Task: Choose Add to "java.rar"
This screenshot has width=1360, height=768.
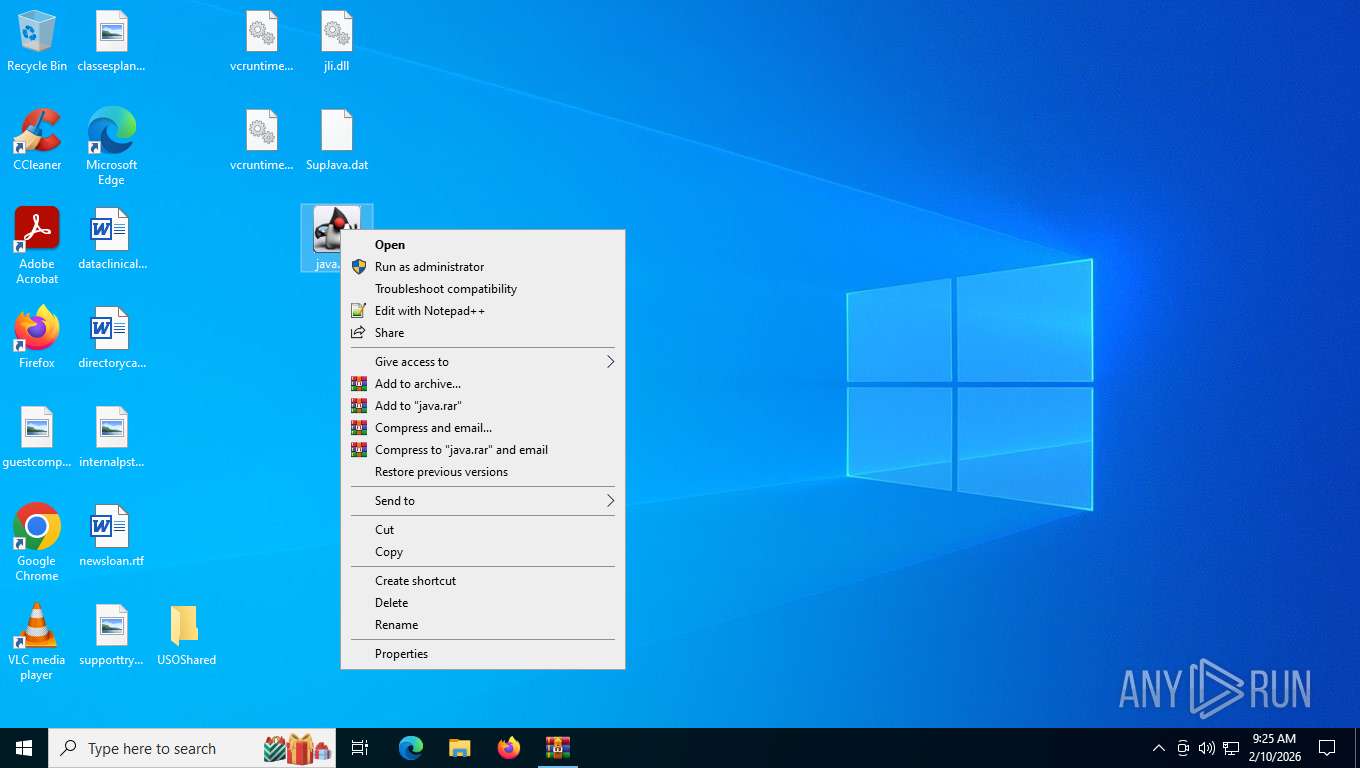Action: coord(483,406)
